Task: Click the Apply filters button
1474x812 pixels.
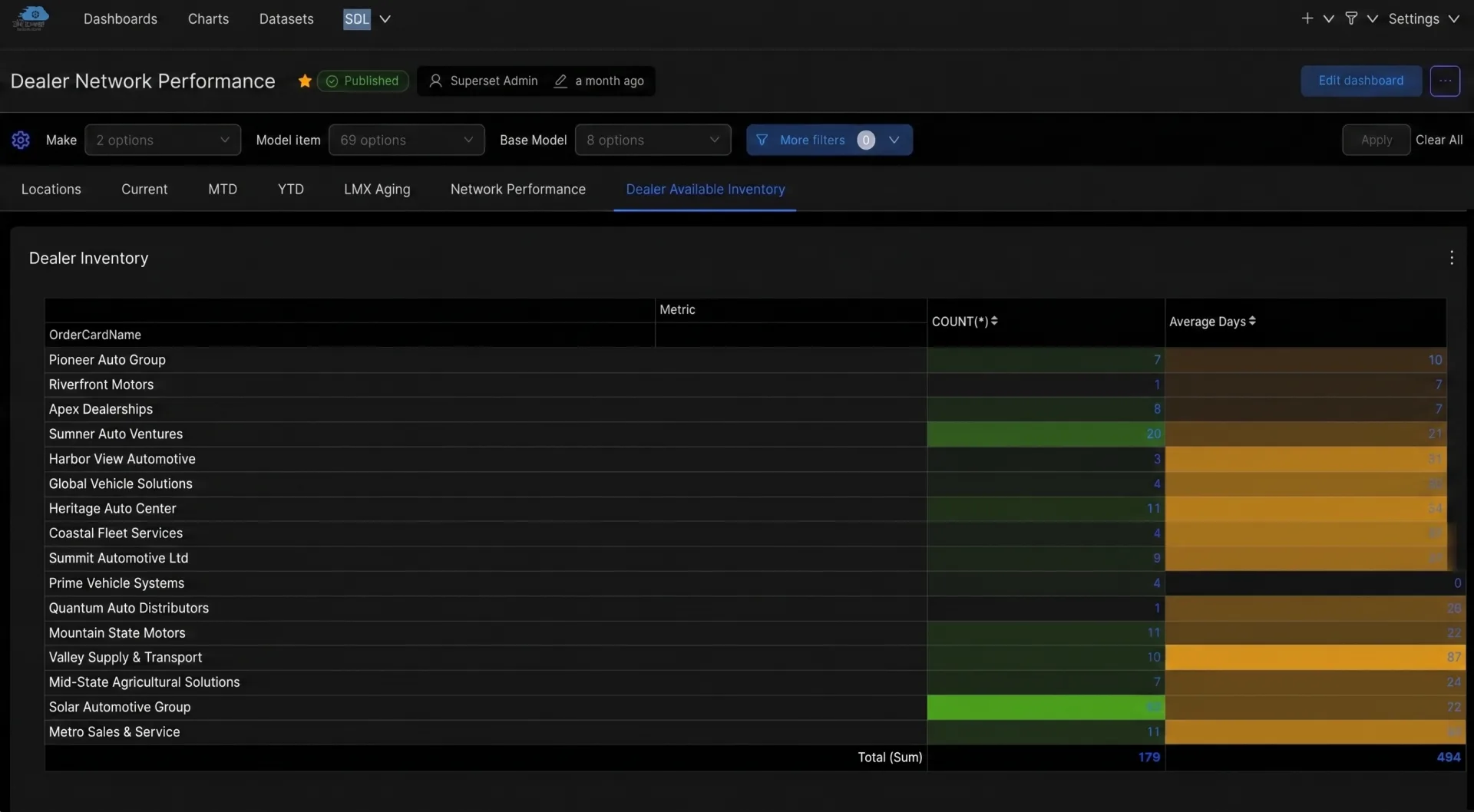Action: (1376, 140)
